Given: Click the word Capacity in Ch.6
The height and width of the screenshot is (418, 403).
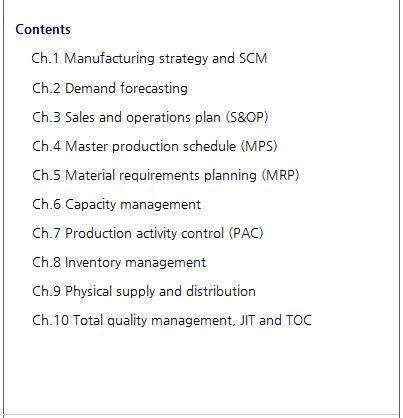Looking at the screenshot, I should (91, 204).
